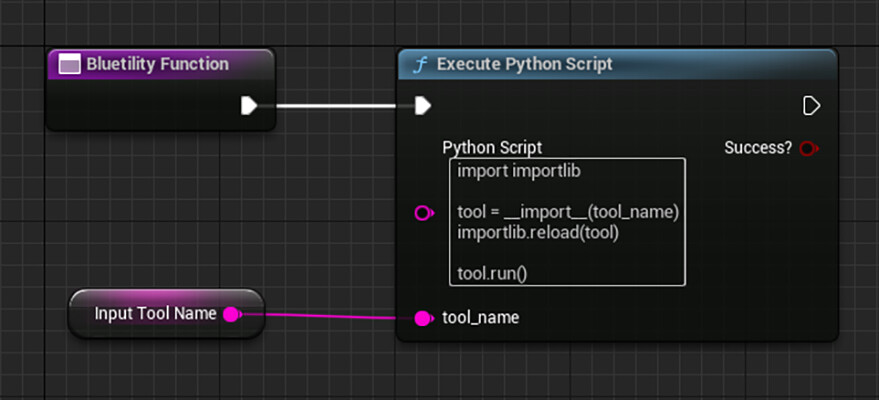Image resolution: width=879 pixels, height=400 pixels.
Task: Click the Bluetility Function node icon
Action: (x=69, y=65)
